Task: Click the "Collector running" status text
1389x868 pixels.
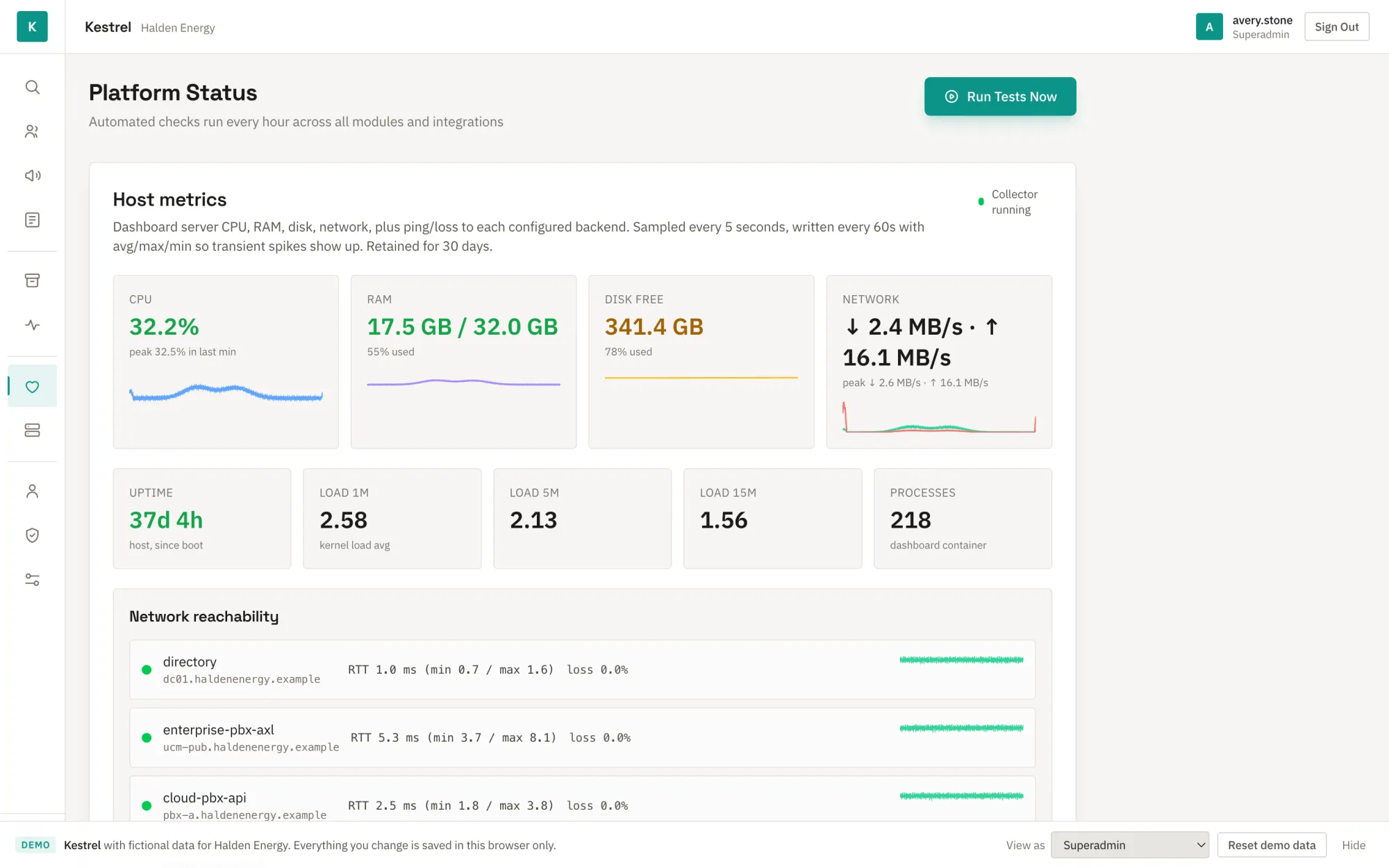Action: click(1015, 202)
